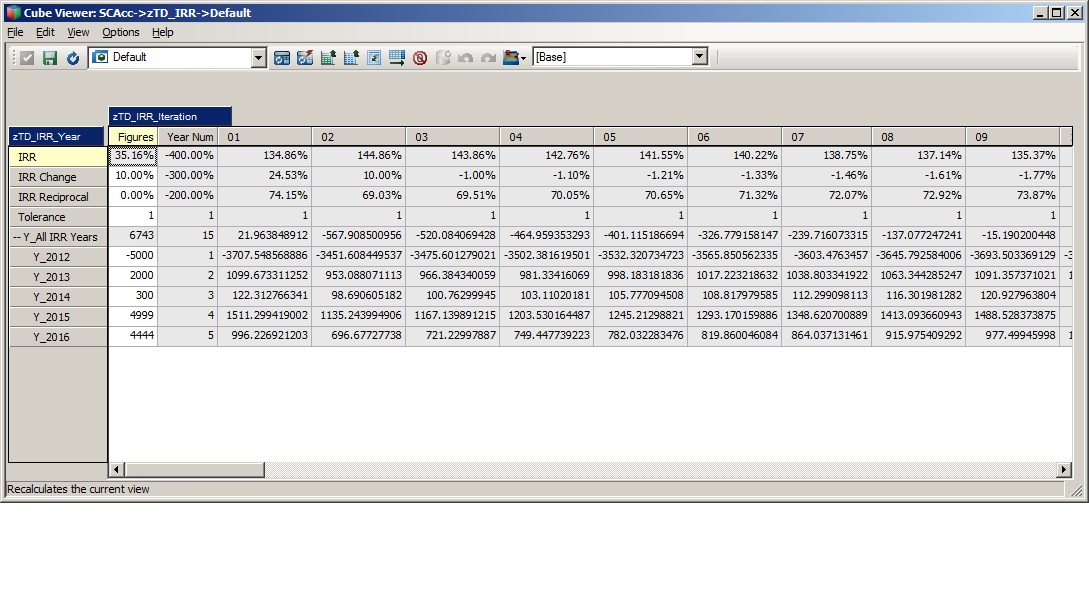Select the Figures column header

click(133, 137)
